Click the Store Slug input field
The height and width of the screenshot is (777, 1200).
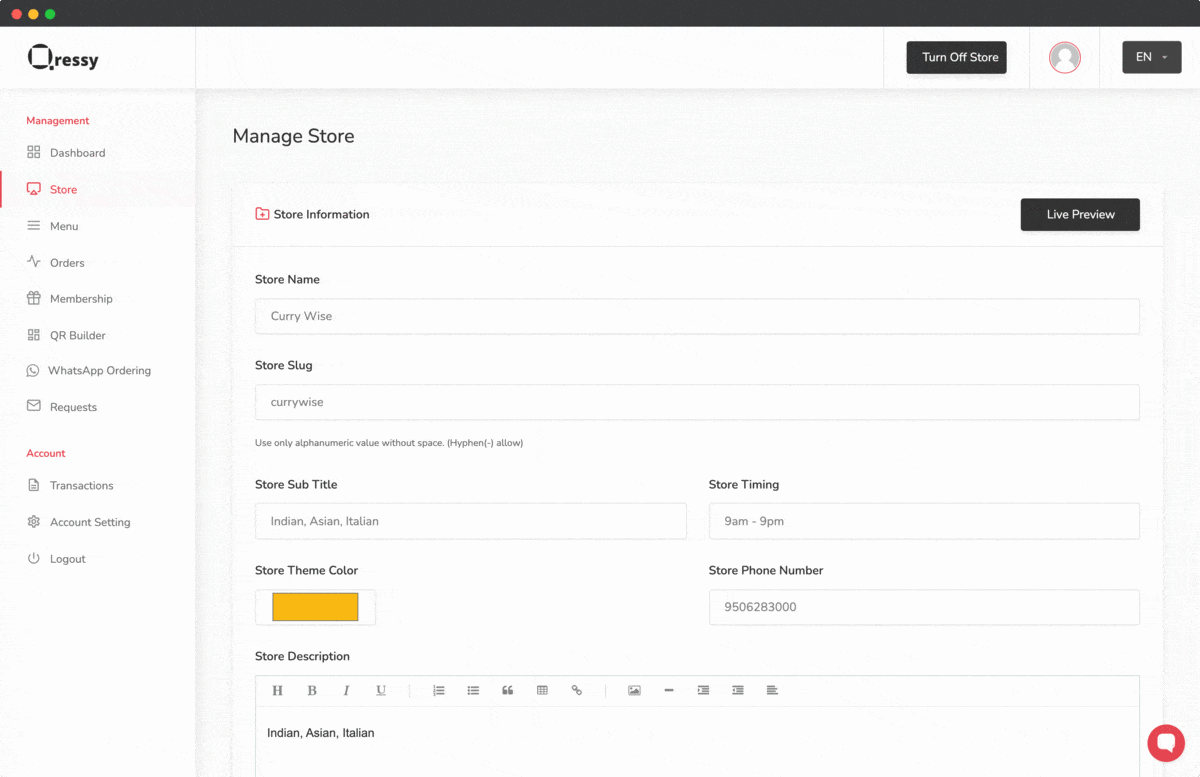(x=697, y=402)
